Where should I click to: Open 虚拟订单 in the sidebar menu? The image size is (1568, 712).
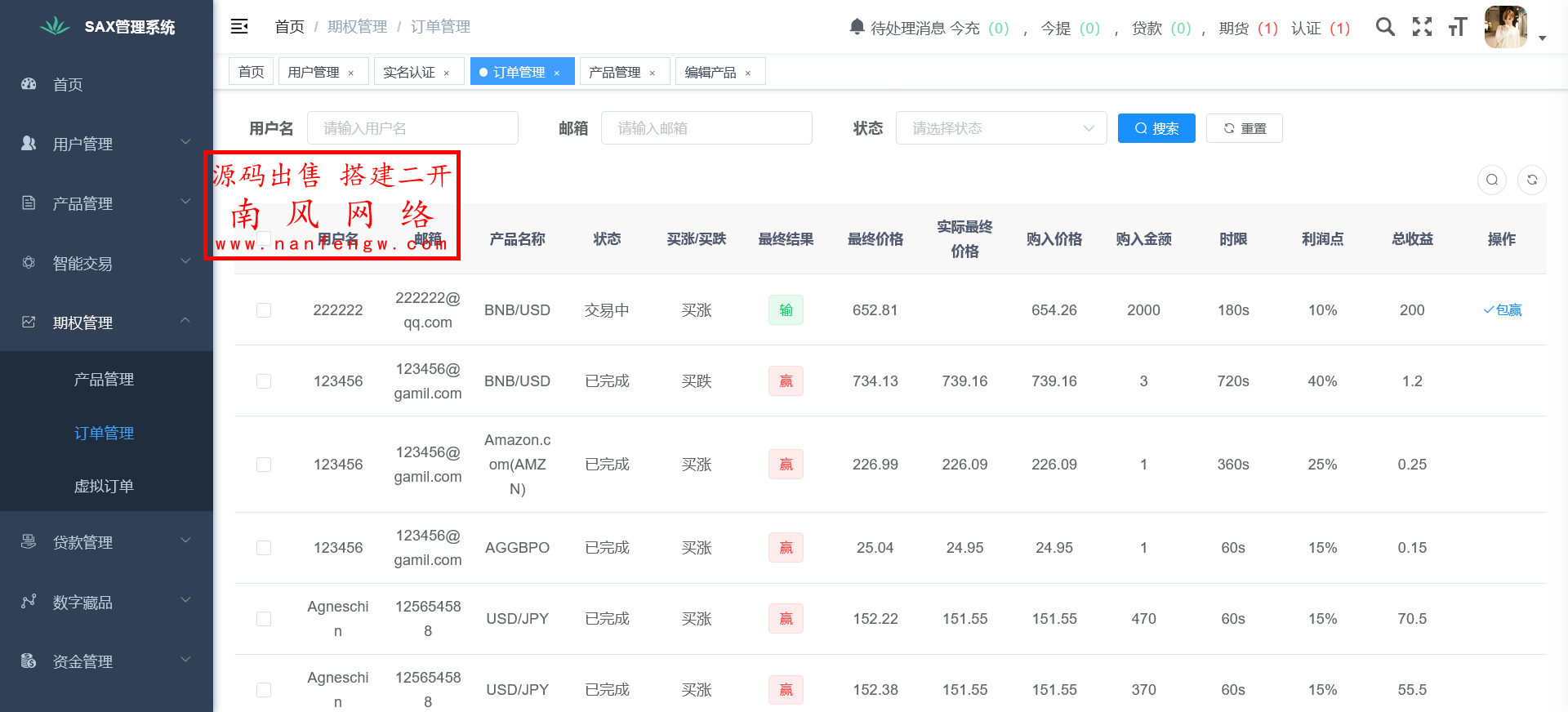(x=104, y=486)
